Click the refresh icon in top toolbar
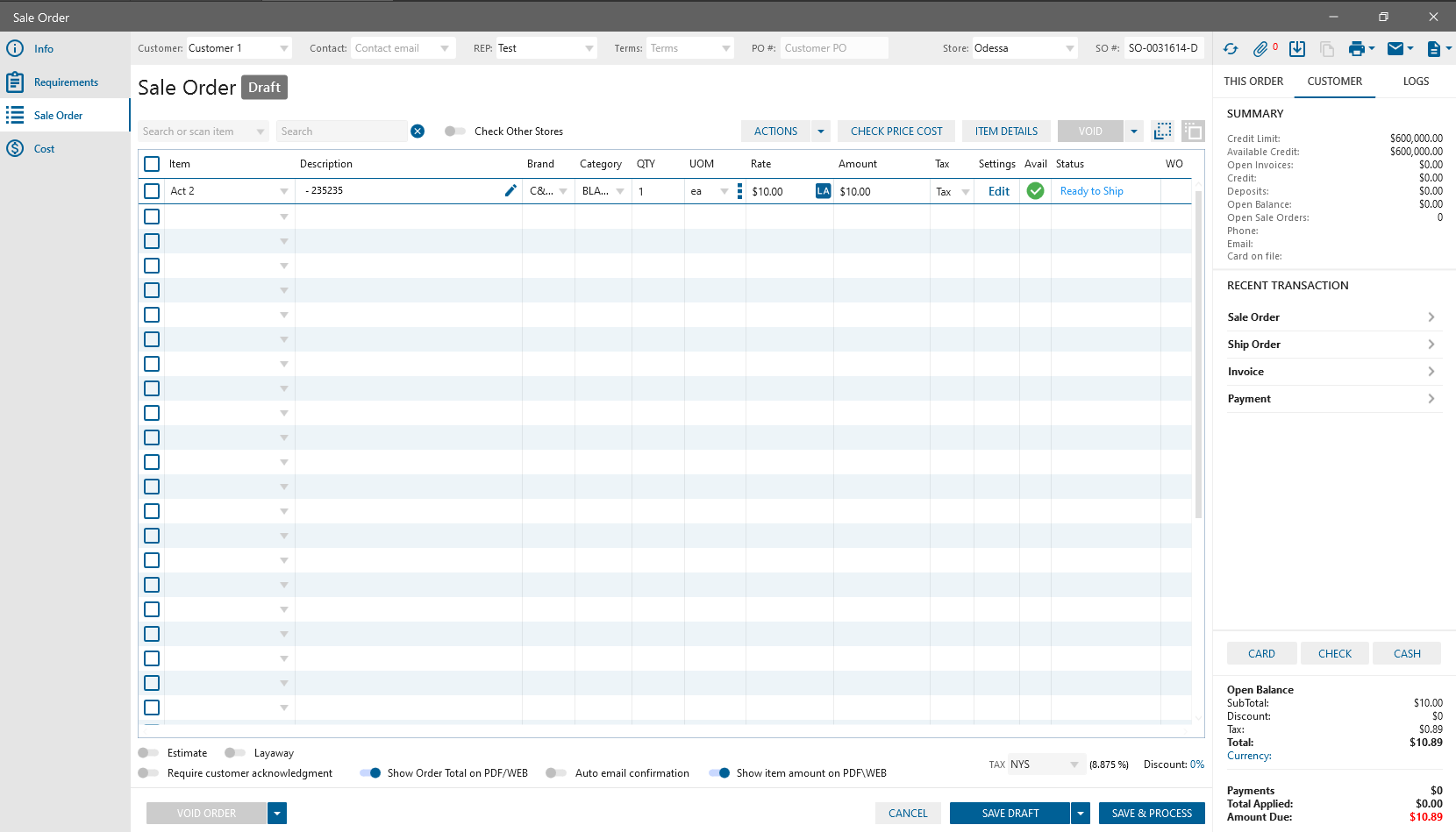Viewport: 1456px width, 832px height. [1231, 49]
